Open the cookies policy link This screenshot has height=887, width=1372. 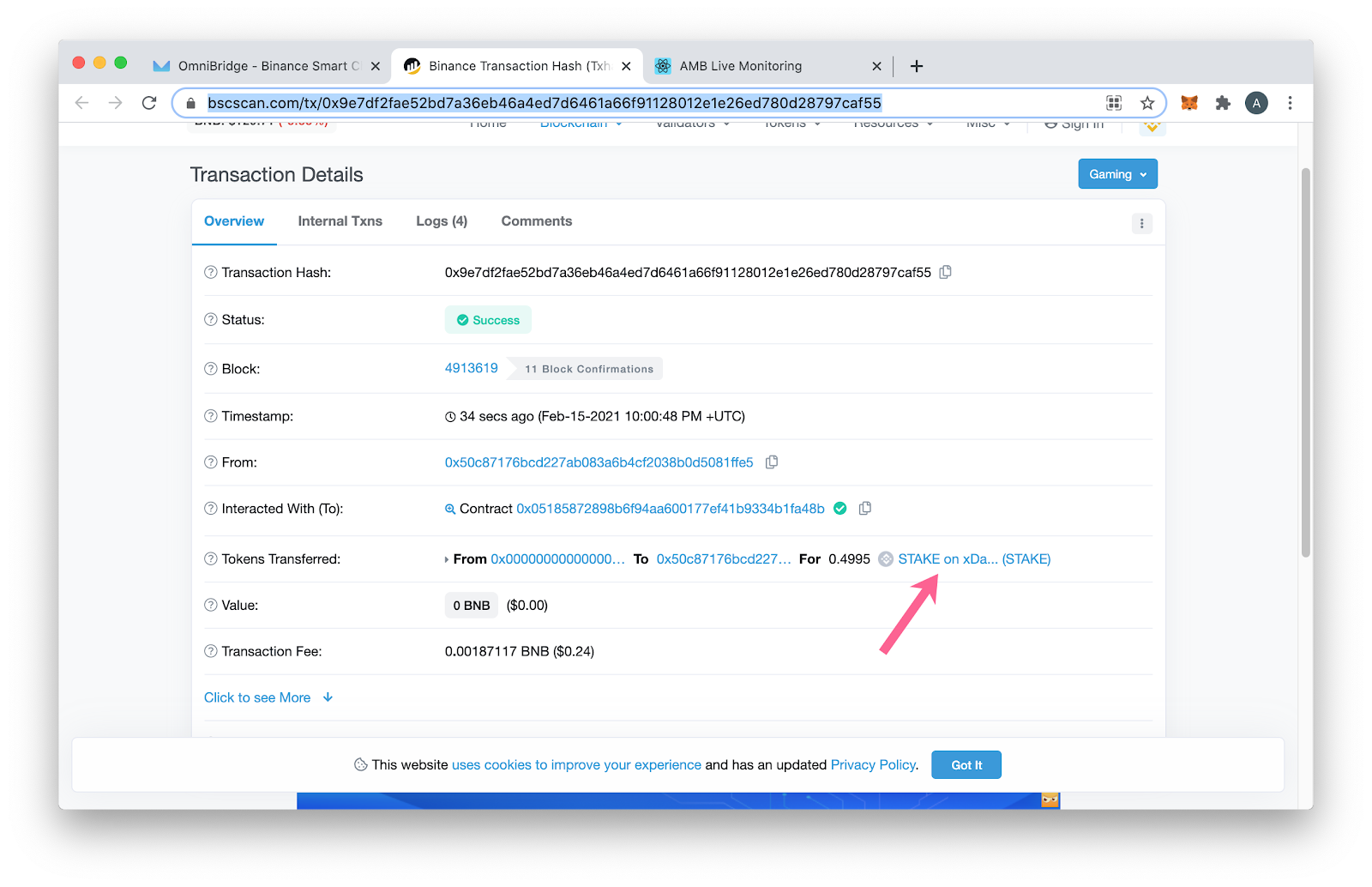(576, 764)
